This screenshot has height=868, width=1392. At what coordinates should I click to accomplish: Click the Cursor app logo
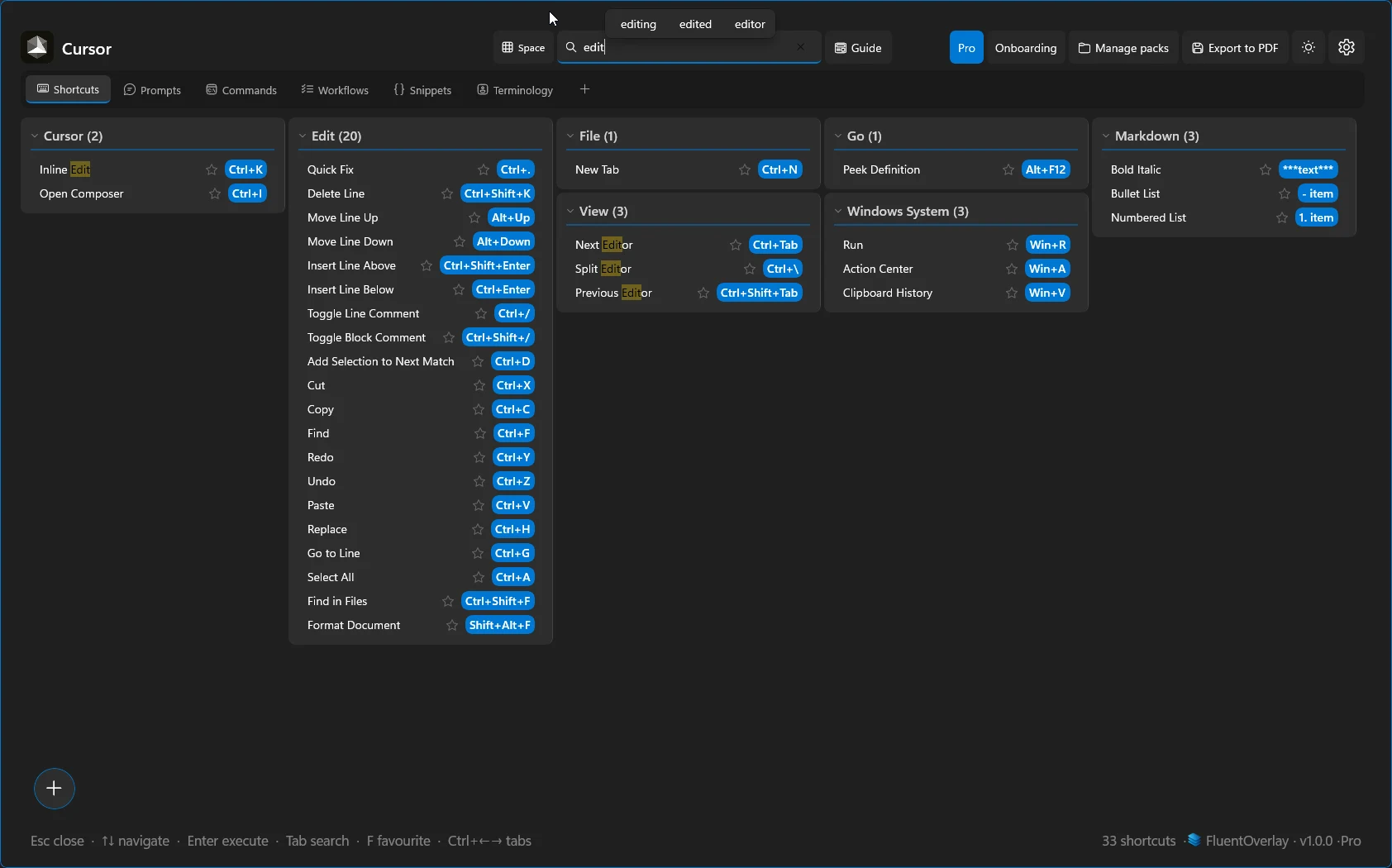(x=36, y=46)
